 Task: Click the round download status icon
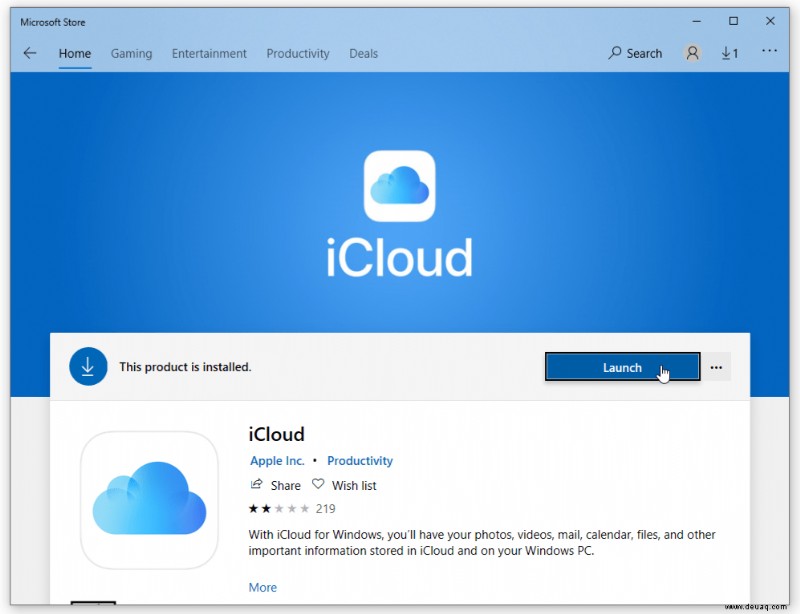tap(88, 366)
